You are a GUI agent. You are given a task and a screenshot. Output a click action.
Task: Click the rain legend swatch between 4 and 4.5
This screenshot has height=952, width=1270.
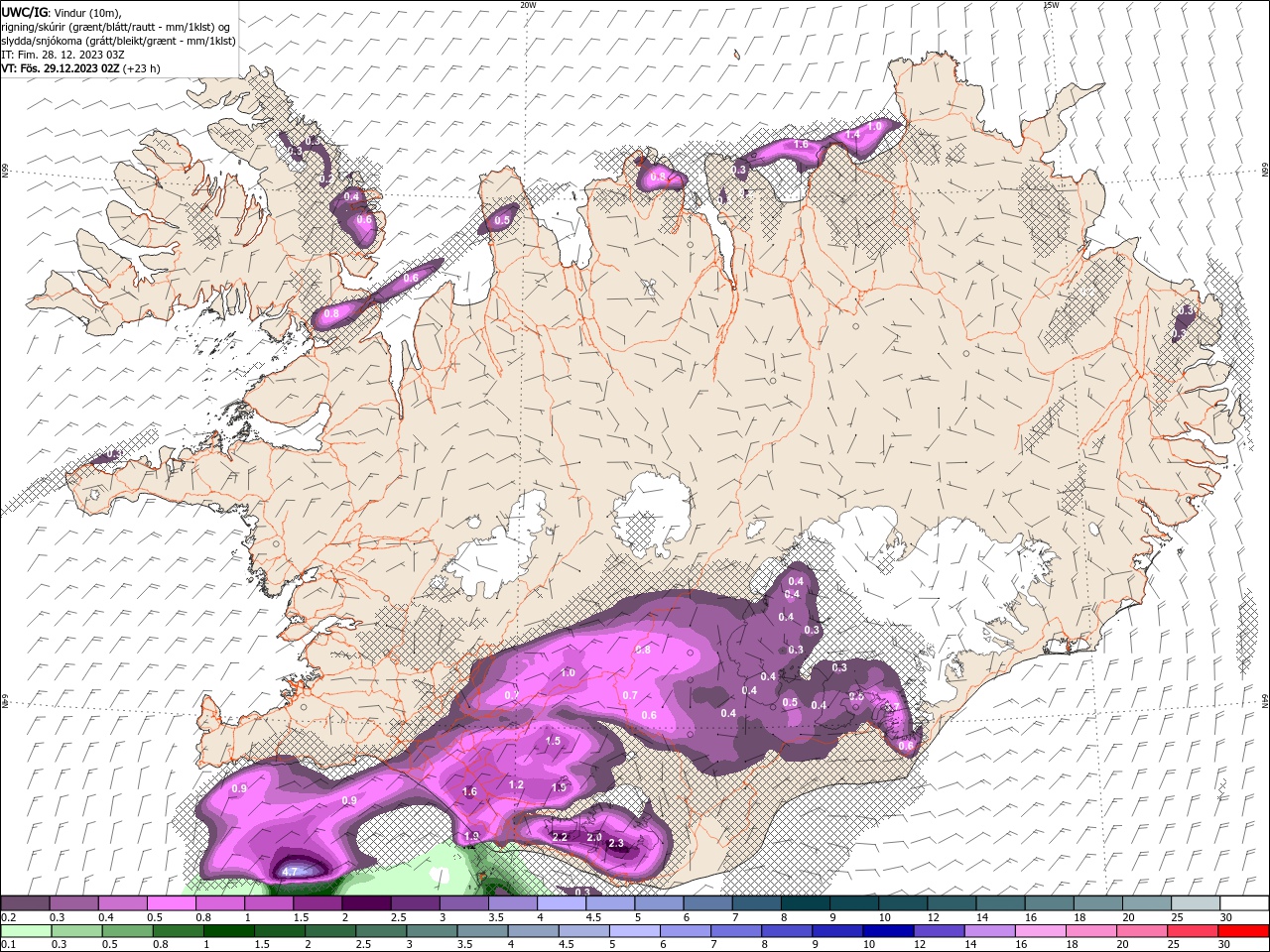(533, 931)
